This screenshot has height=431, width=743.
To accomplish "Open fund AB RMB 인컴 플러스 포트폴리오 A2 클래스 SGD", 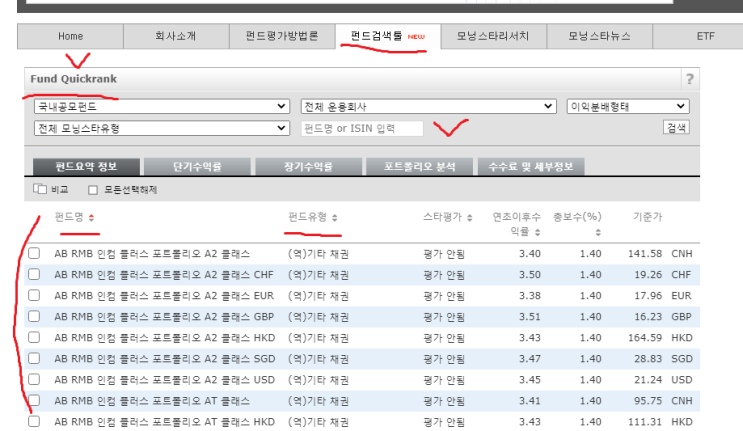I will pyautogui.click(x=164, y=359).
